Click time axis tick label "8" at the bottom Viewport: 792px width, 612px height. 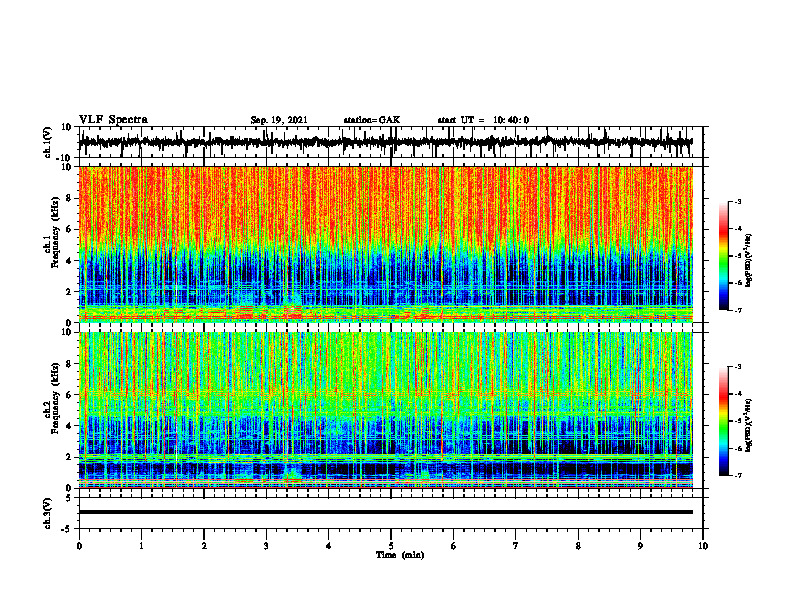[x=578, y=546]
